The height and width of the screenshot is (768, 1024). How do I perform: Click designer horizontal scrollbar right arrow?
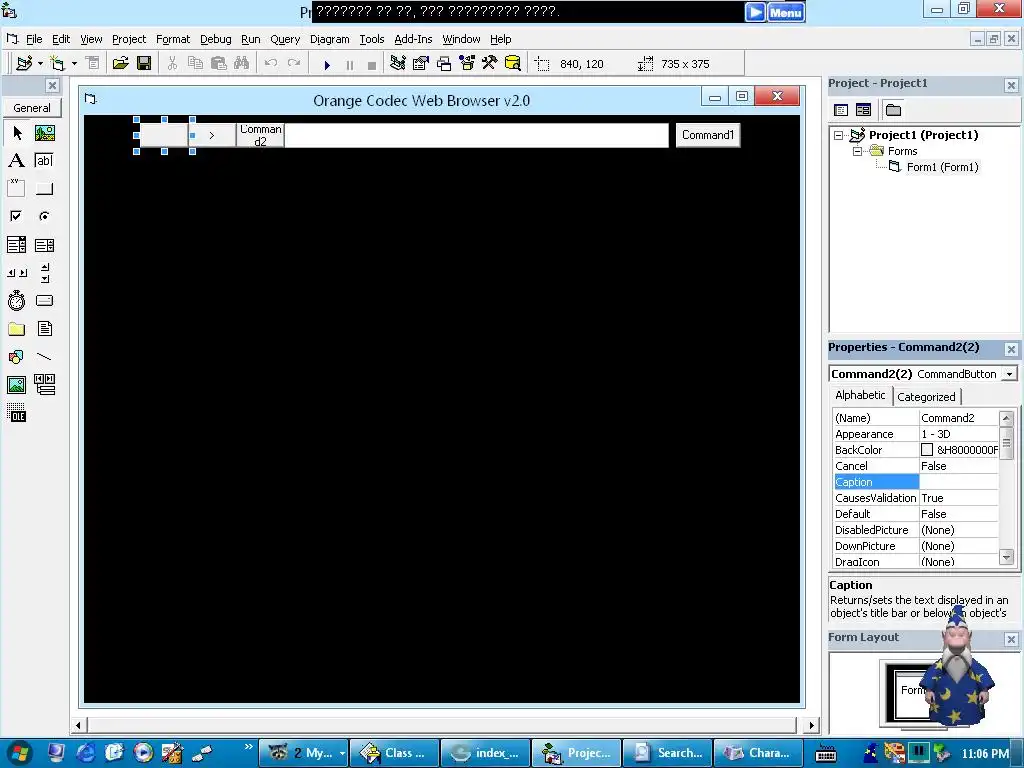coord(811,725)
